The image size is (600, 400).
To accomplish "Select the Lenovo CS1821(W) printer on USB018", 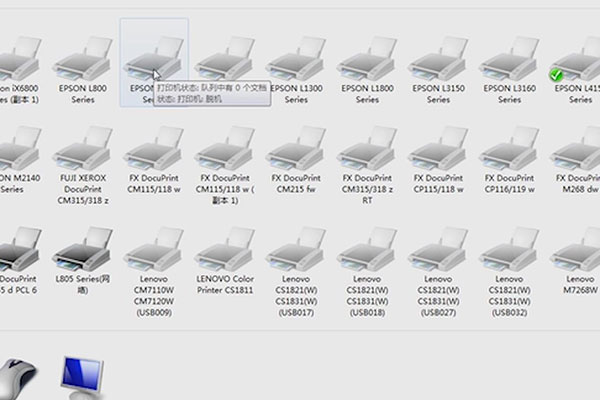I will tap(367, 245).
